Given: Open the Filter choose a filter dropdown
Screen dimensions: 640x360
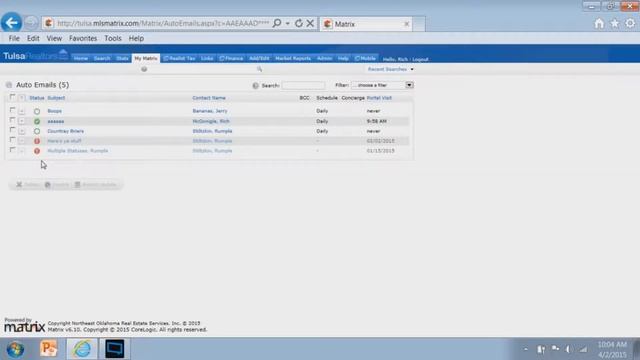Looking at the screenshot, I should [383, 85].
